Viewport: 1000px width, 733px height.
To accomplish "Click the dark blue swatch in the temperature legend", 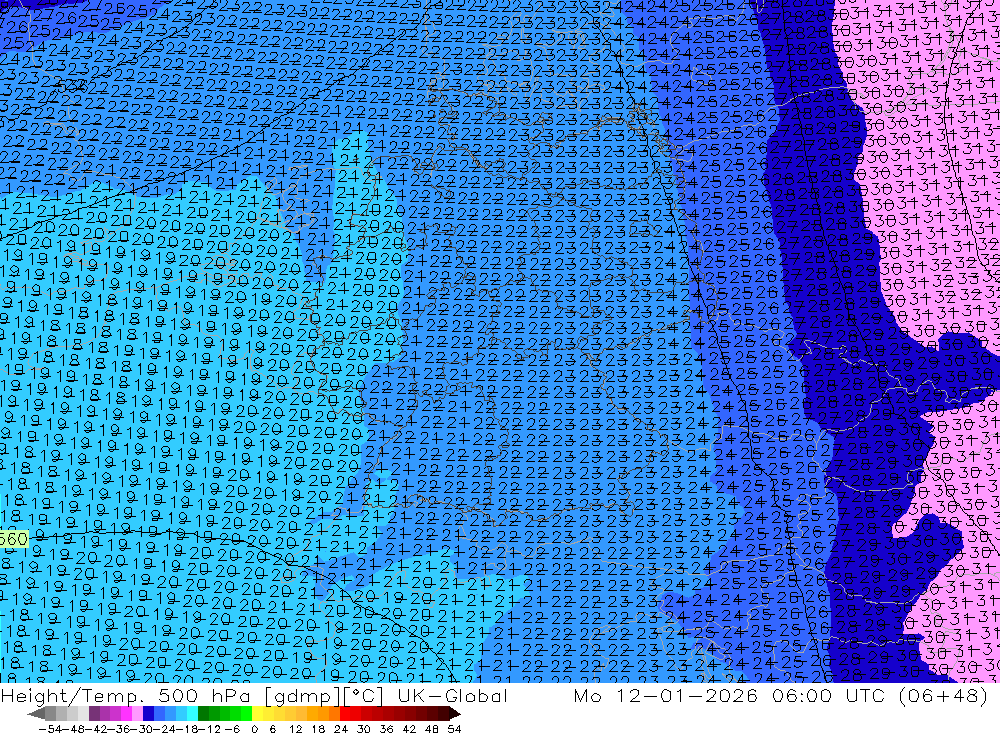I will (x=148, y=714).
